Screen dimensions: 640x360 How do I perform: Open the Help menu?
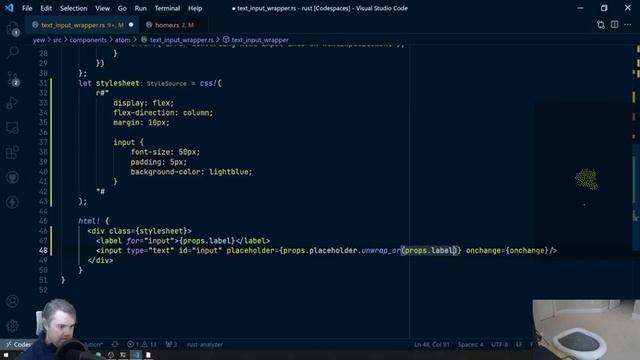(x=195, y=8)
